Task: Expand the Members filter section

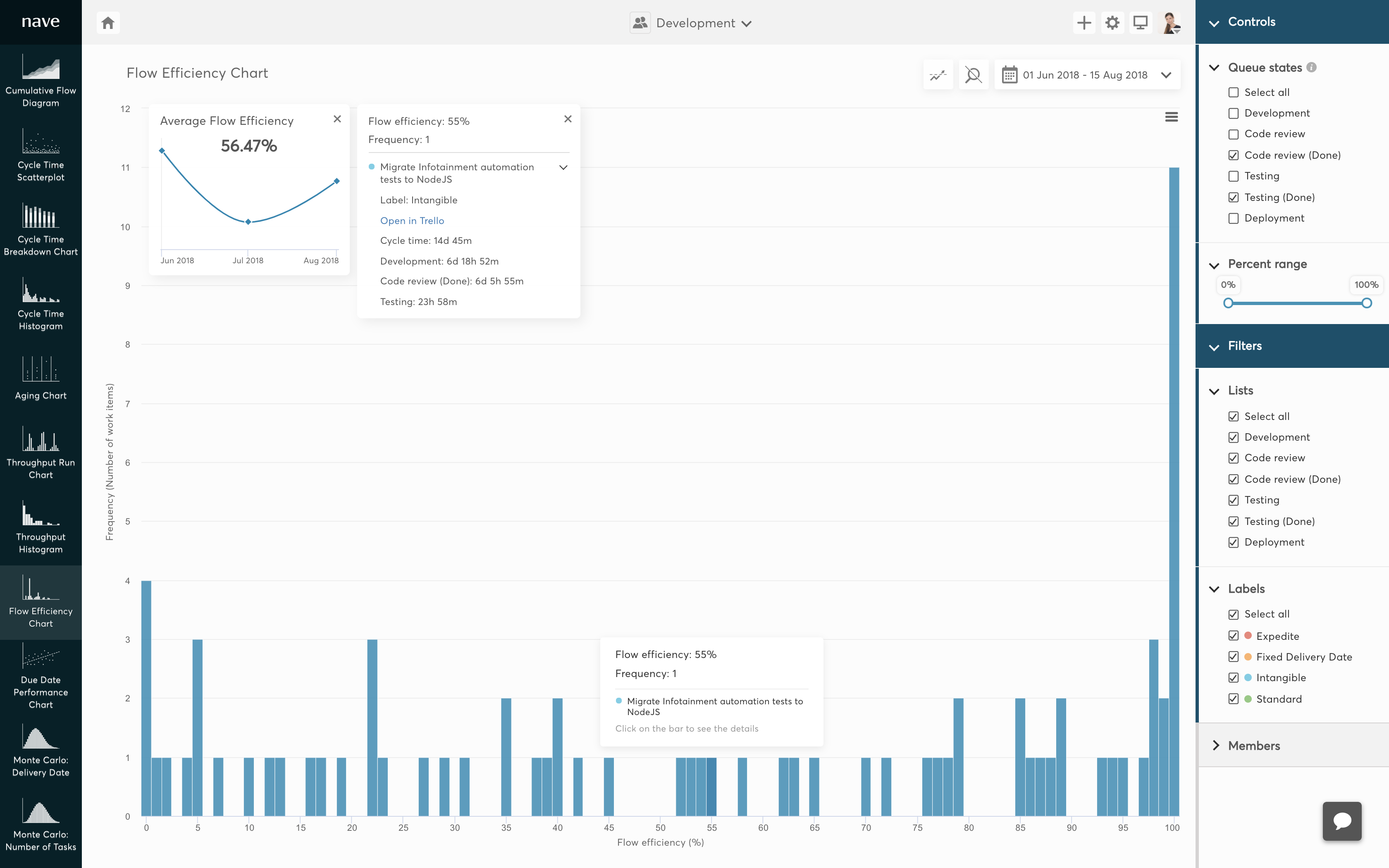Action: click(x=1253, y=745)
